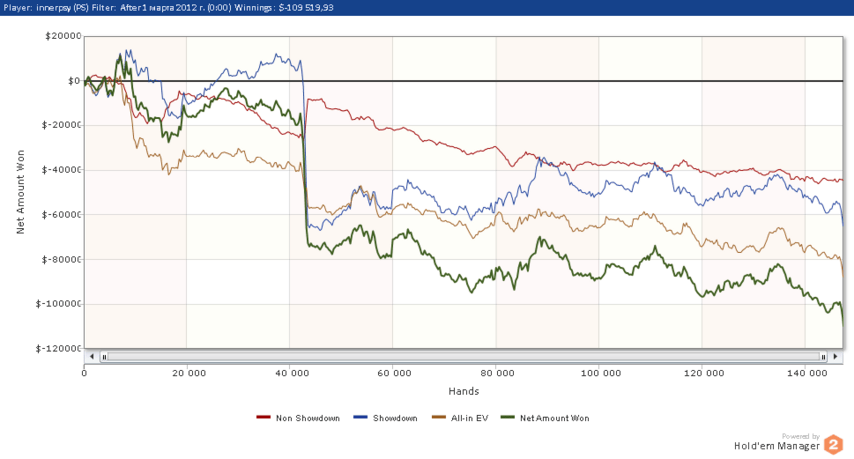The image size is (854, 459).
Task: Click the right grip handle of range scrollbar
Action: point(824,356)
